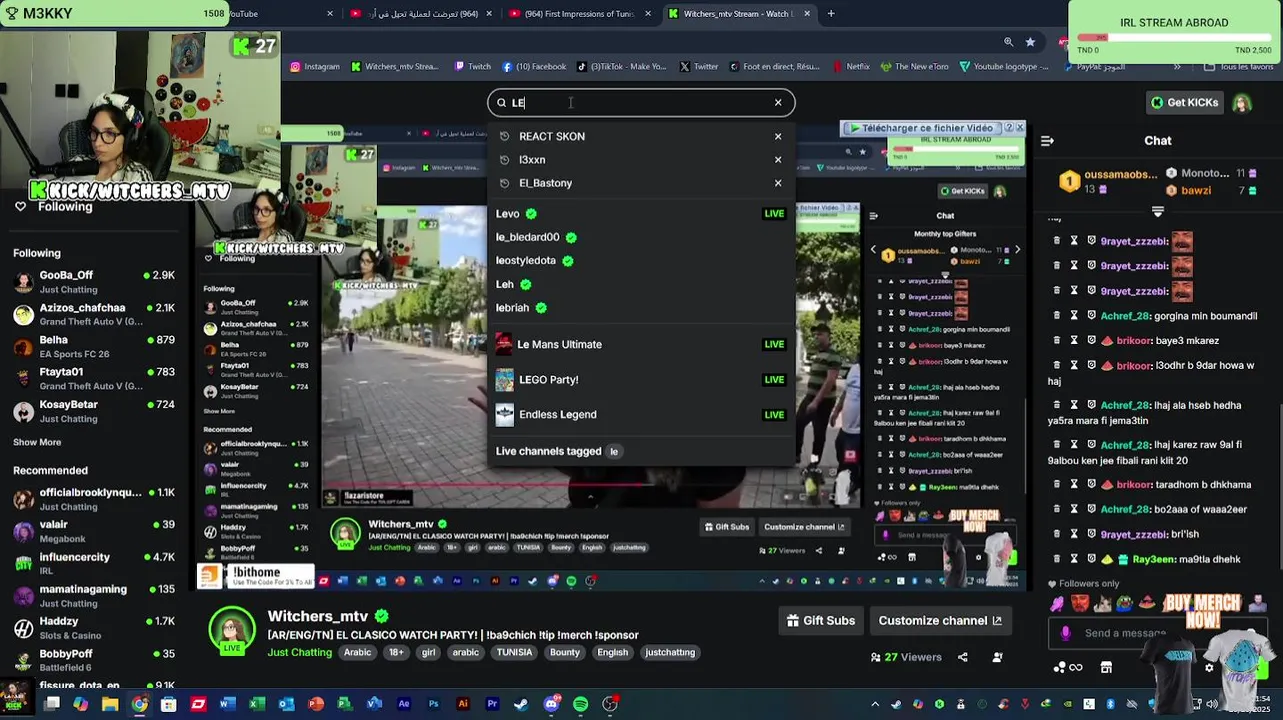Open Word from the taskbar
The image size is (1283, 720).
coord(227,704)
